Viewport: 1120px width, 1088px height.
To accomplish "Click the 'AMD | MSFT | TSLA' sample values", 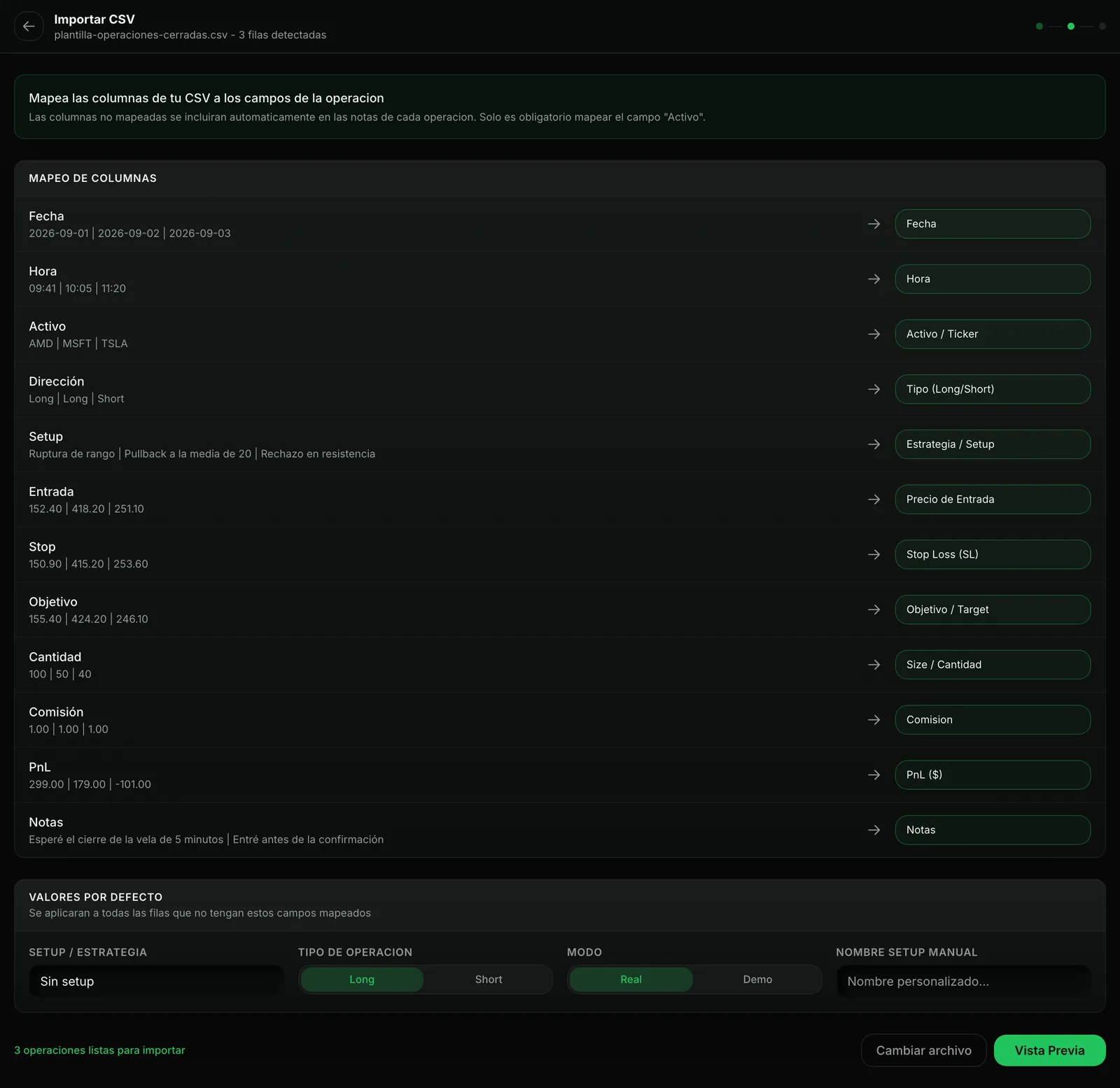I will coord(78,344).
